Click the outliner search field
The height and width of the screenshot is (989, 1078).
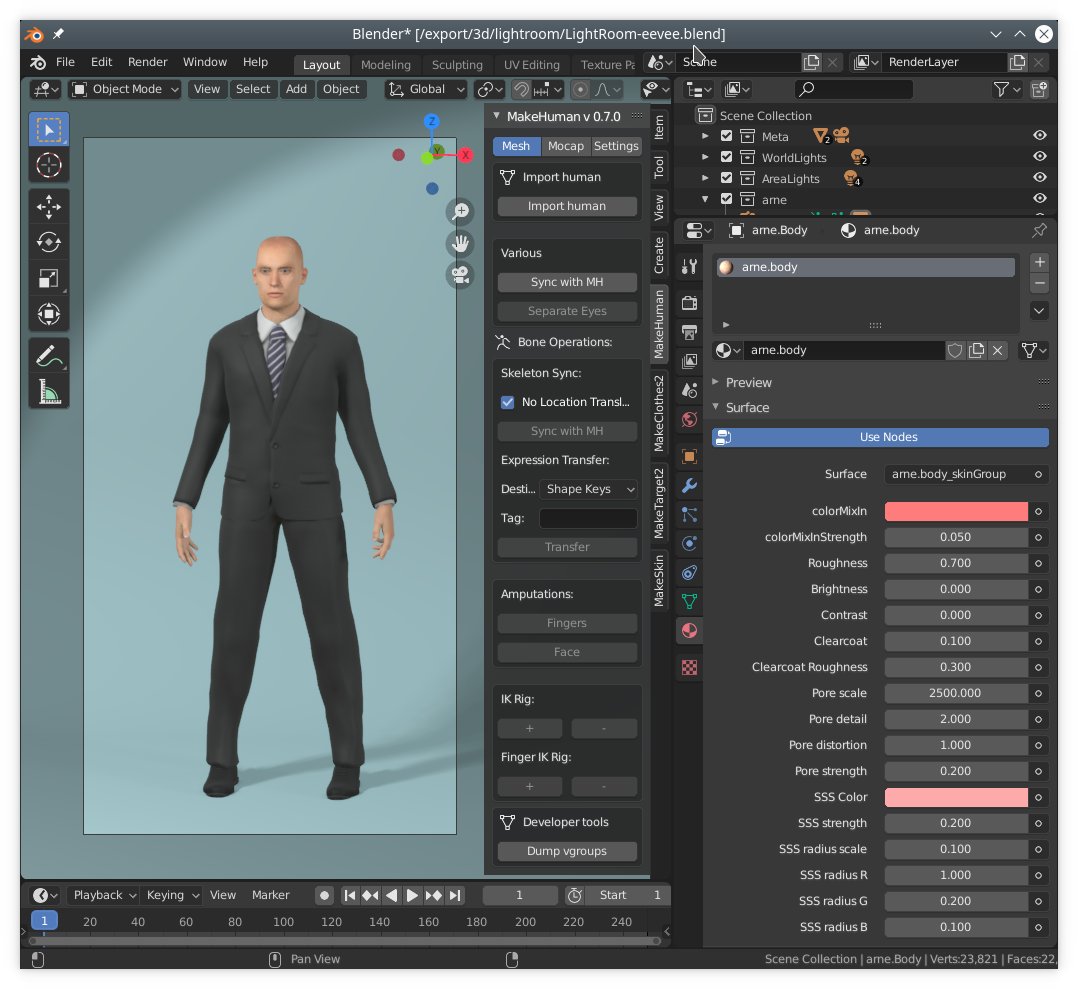[853, 89]
